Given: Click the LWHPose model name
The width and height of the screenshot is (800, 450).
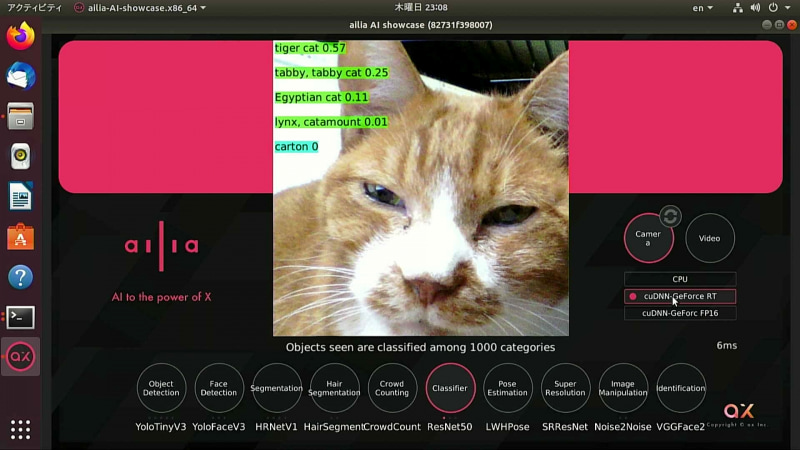Looking at the screenshot, I should coord(507,427).
